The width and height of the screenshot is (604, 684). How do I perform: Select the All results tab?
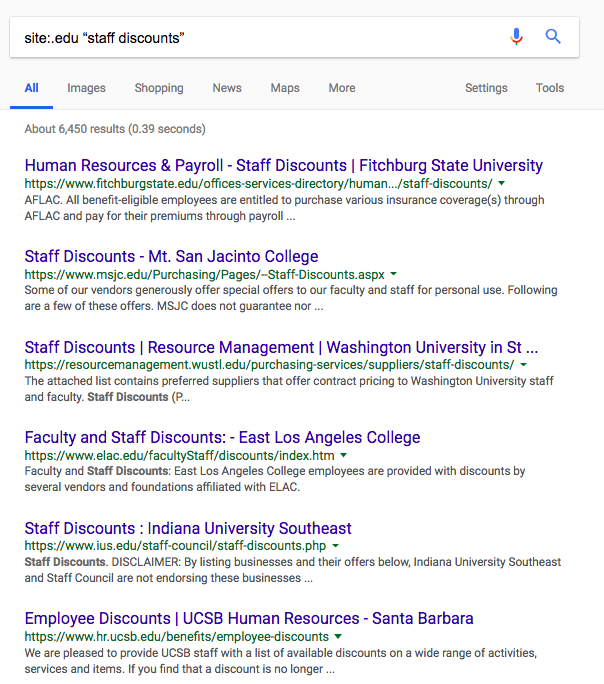click(32, 88)
